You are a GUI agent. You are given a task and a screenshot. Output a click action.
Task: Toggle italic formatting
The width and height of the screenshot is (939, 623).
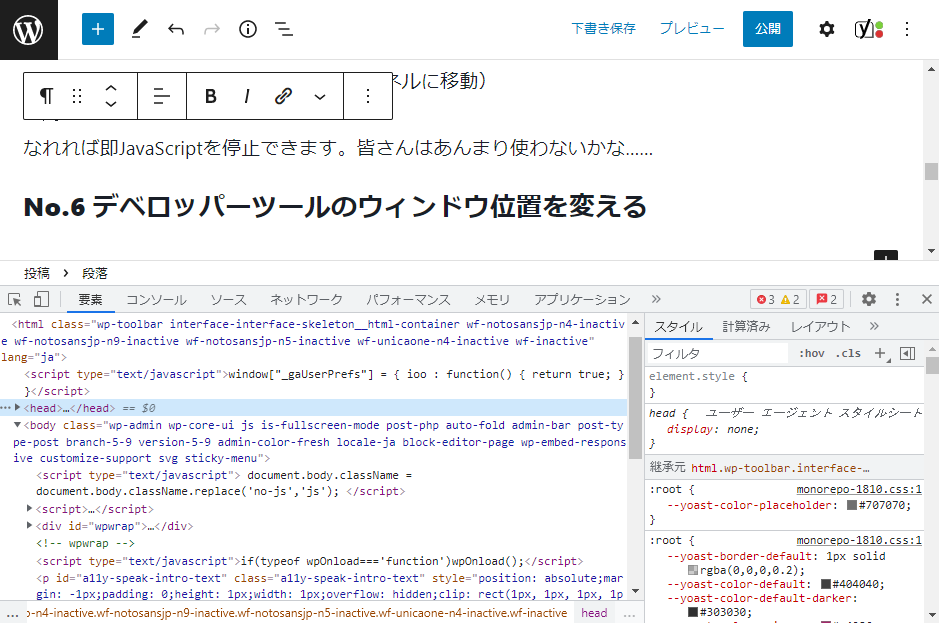pyautogui.click(x=247, y=96)
